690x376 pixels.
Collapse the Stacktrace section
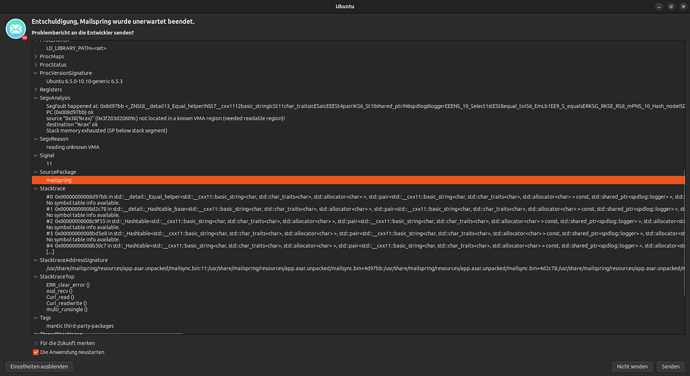point(36,188)
